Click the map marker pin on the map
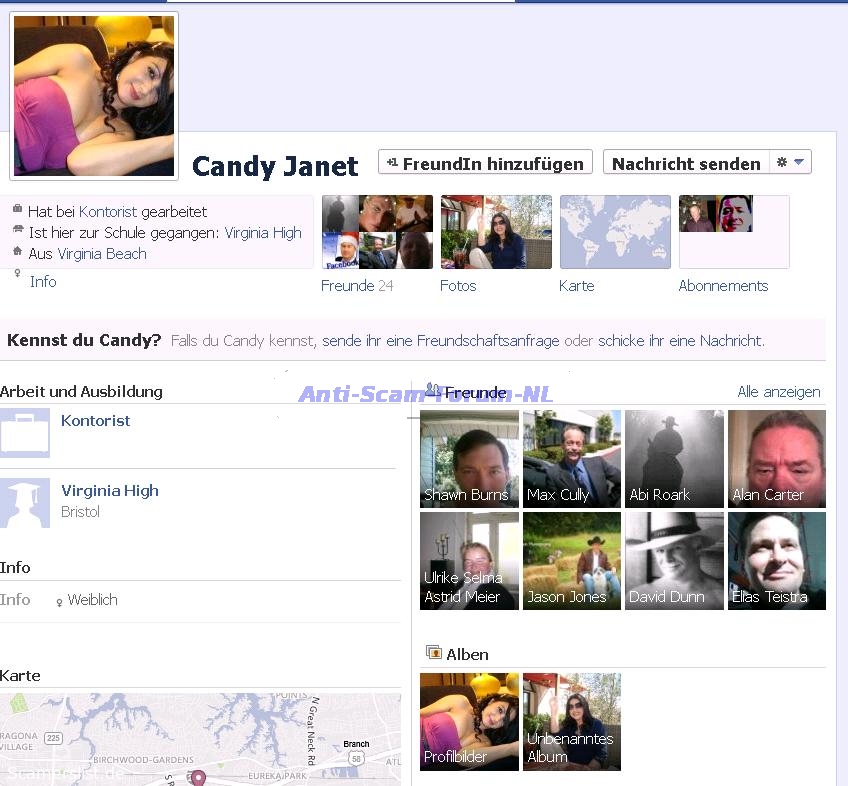The image size is (848, 786). [x=198, y=778]
